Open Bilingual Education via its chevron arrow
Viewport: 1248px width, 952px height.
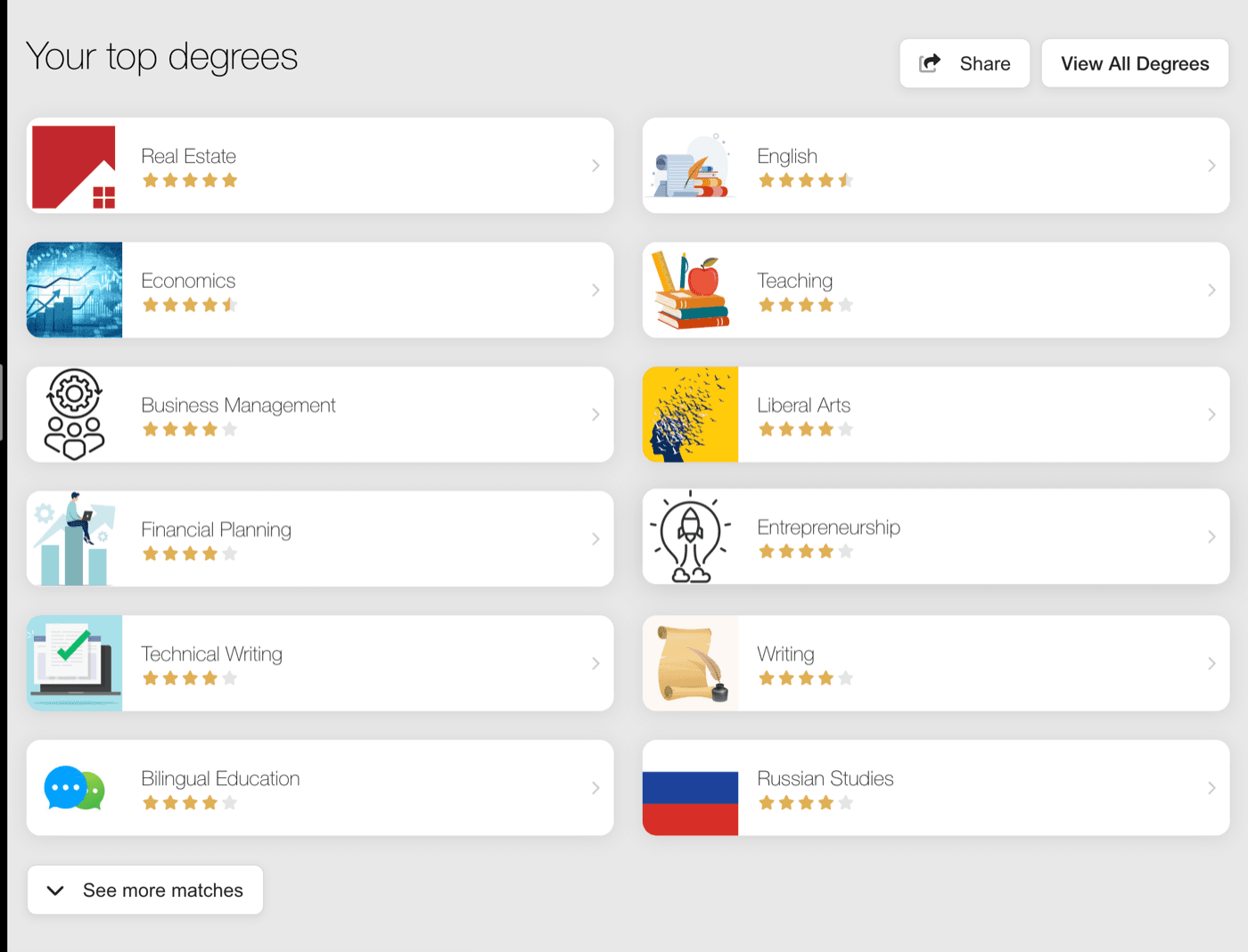[595, 788]
